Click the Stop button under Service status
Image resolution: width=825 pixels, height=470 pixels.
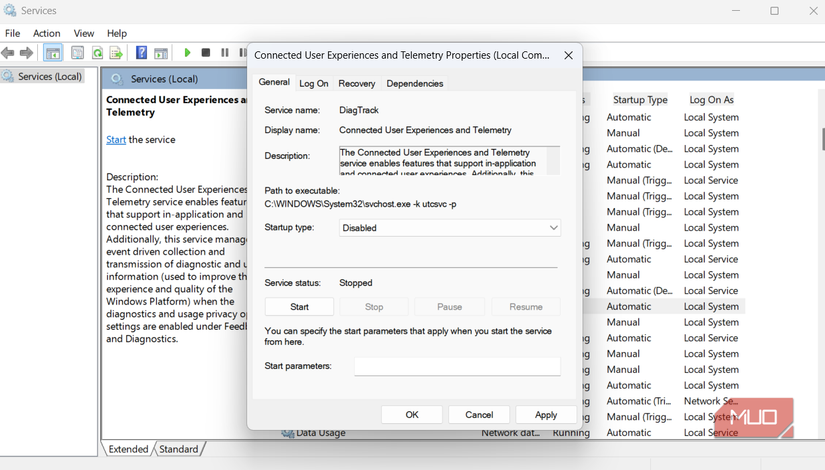(x=374, y=307)
